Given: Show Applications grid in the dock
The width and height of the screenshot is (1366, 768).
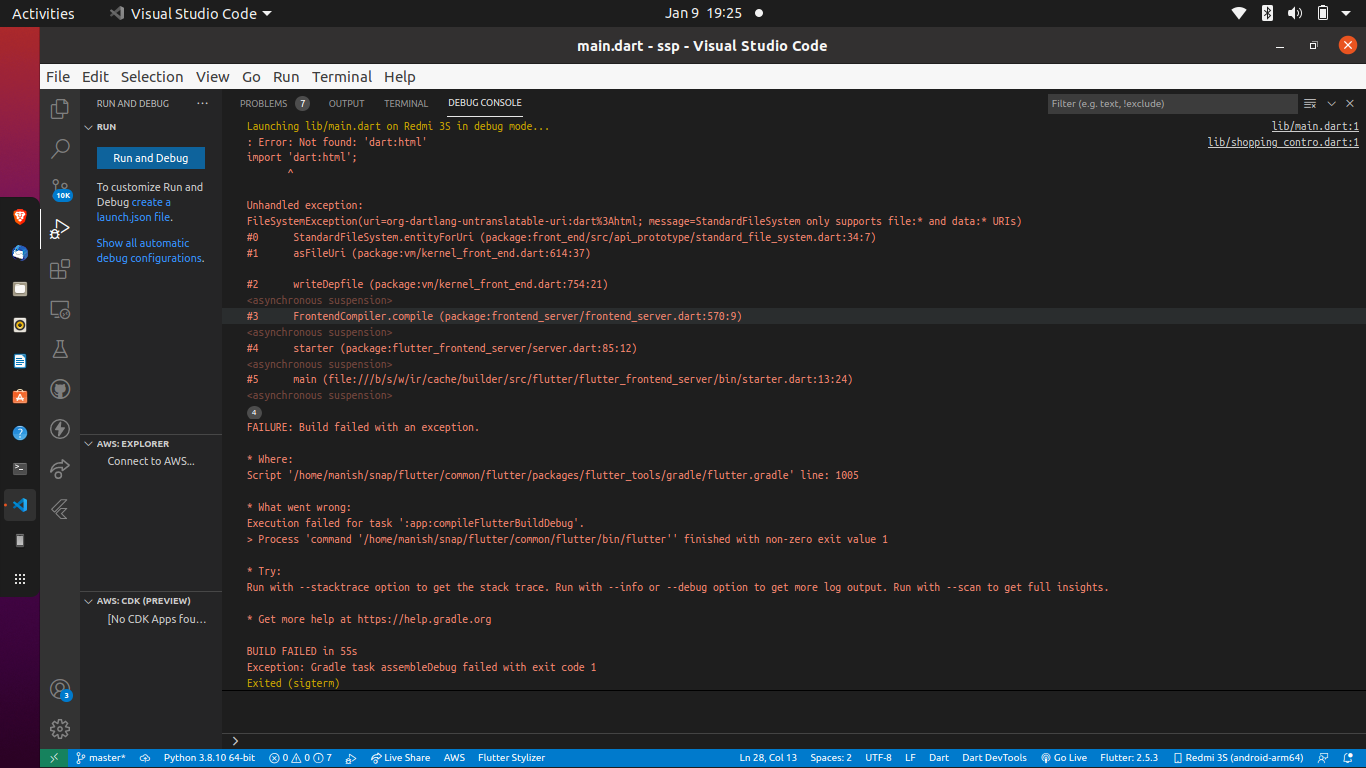Looking at the screenshot, I should 20,579.
